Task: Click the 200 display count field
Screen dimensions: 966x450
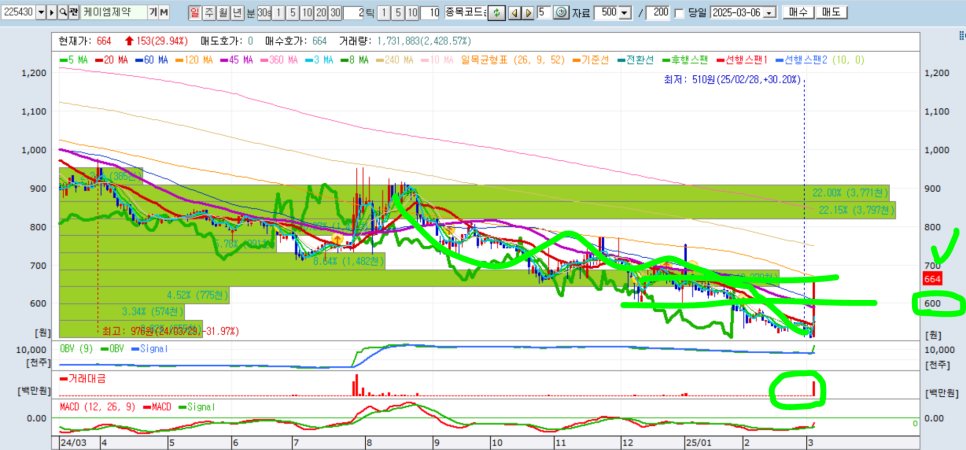Action: tap(658, 12)
